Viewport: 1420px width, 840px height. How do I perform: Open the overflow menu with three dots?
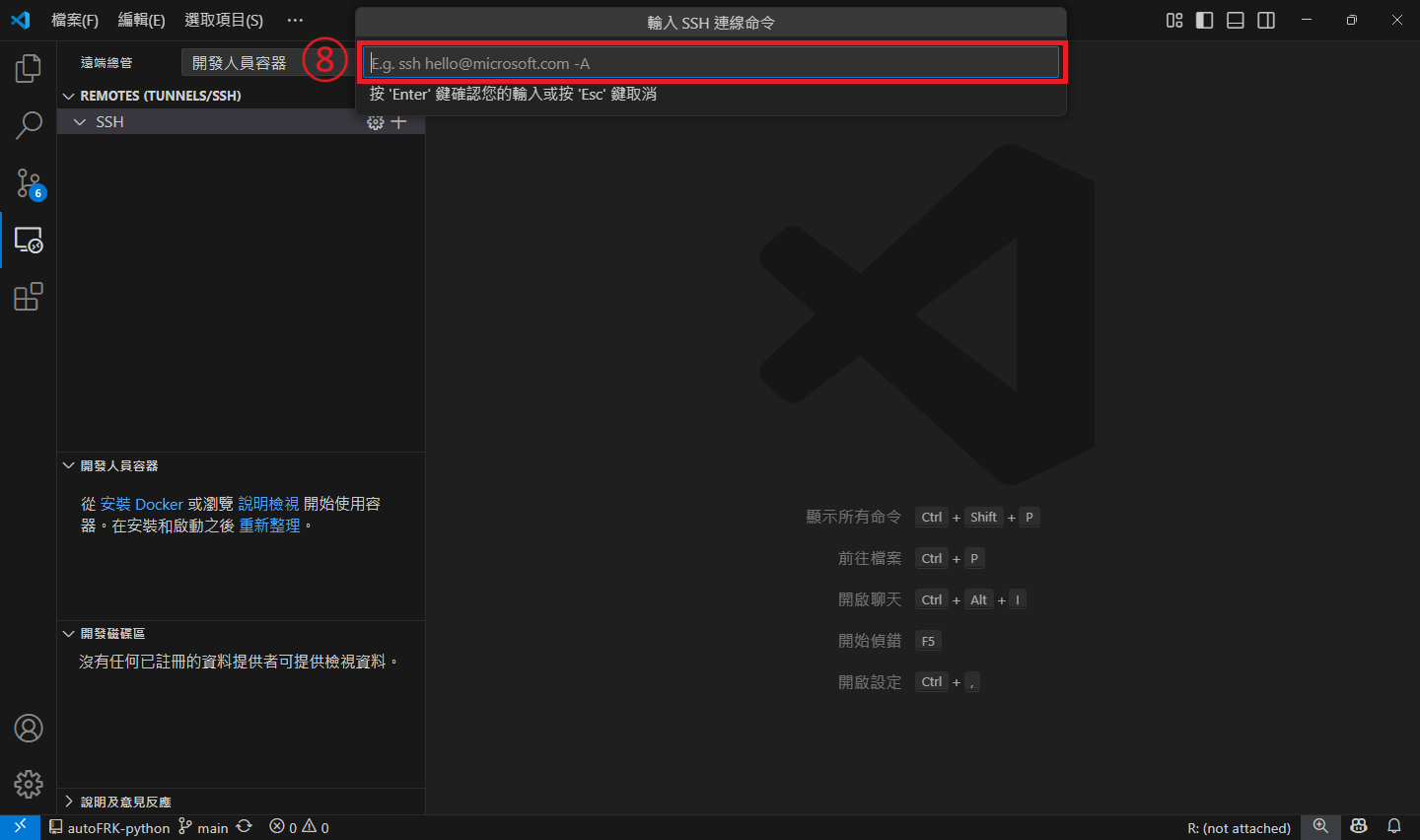coord(295,20)
